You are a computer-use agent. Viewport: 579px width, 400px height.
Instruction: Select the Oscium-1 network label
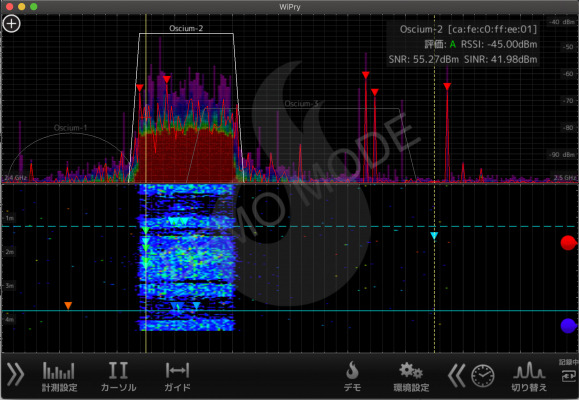(70, 128)
